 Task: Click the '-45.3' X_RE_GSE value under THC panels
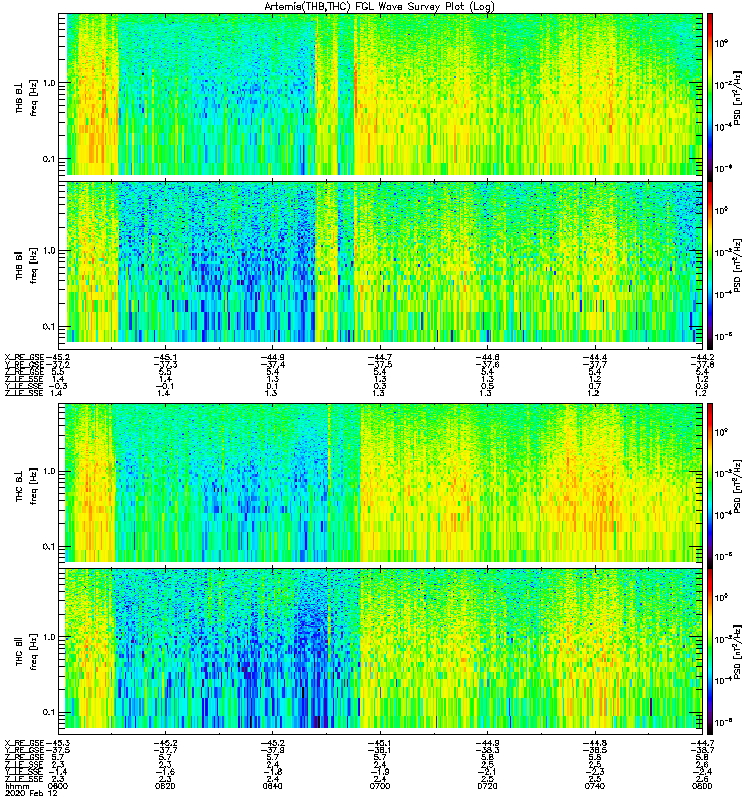click(58, 743)
